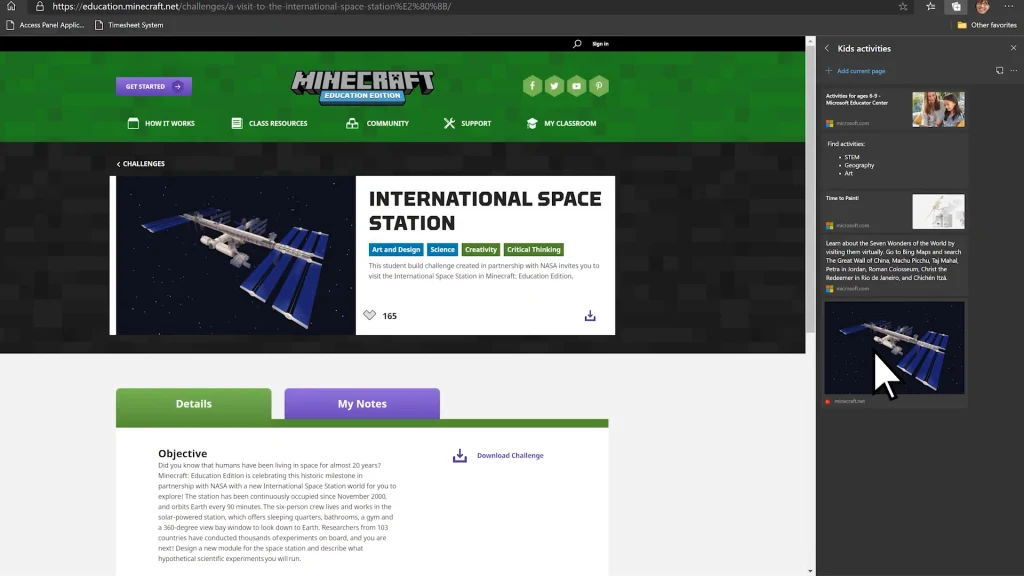Open the Support menu
The image size is (1024, 576).
pyautogui.click(x=468, y=123)
